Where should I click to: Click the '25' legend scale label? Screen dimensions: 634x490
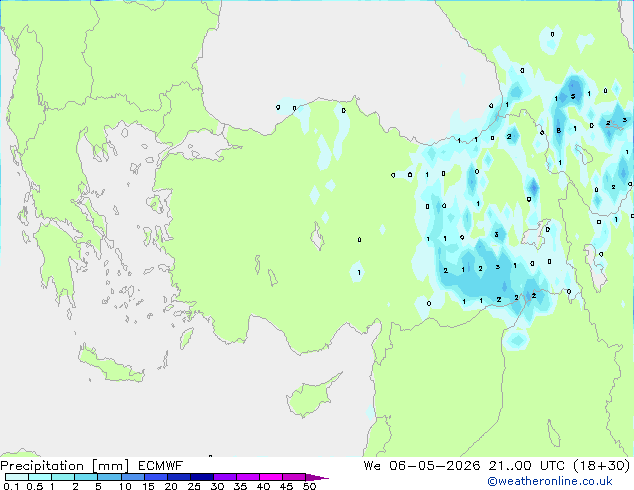194,486
